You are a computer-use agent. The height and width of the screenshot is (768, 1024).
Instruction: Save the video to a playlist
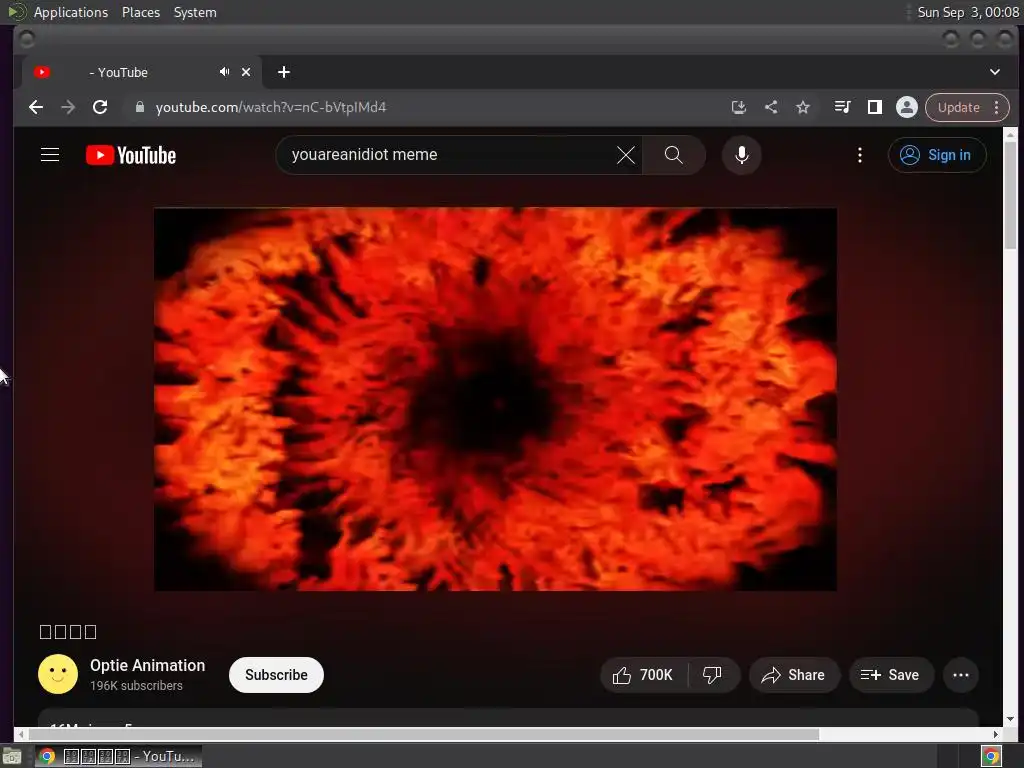pos(891,675)
